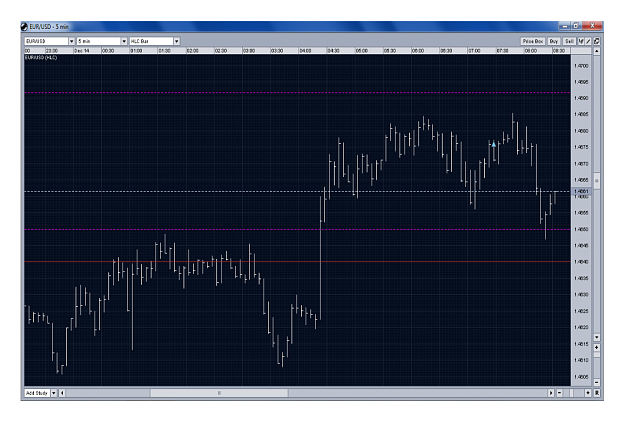Click the horizontal zoom out minus button
The image size is (625, 442).
(559, 393)
